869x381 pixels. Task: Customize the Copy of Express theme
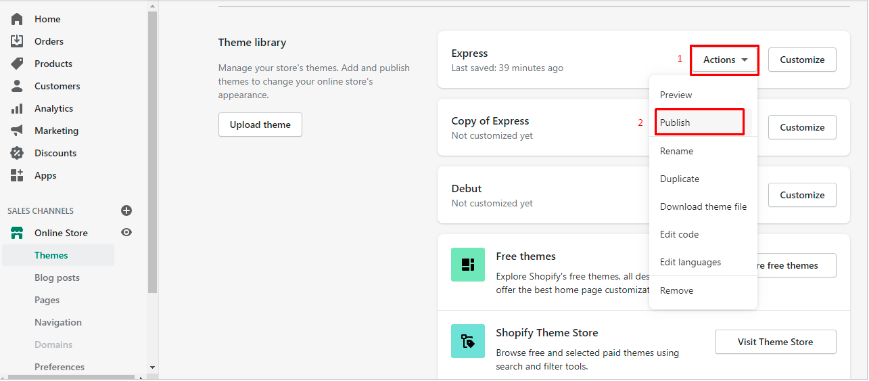point(802,128)
